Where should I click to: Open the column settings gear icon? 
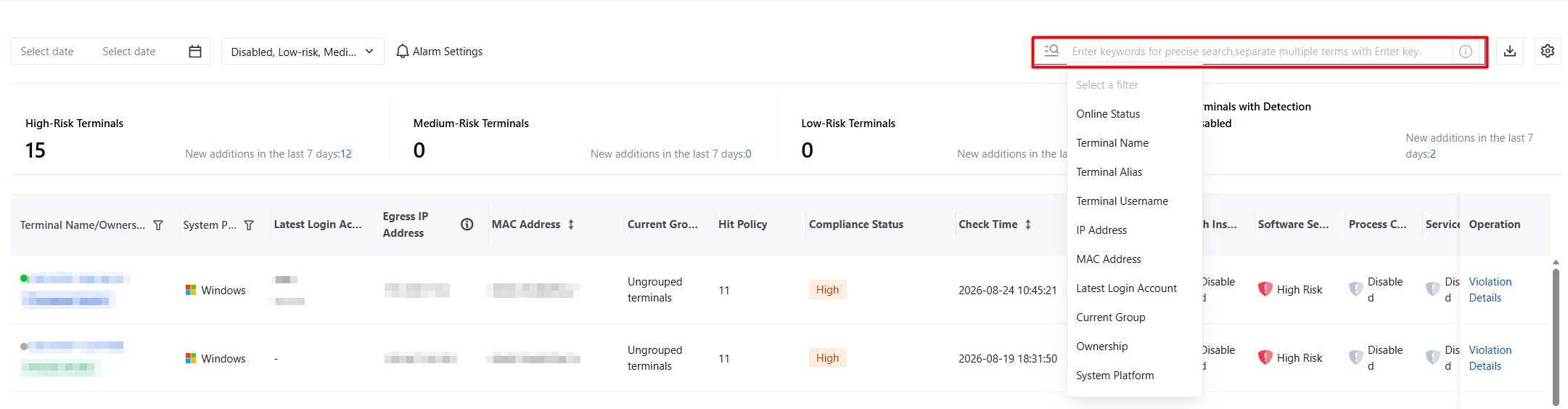[1547, 51]
